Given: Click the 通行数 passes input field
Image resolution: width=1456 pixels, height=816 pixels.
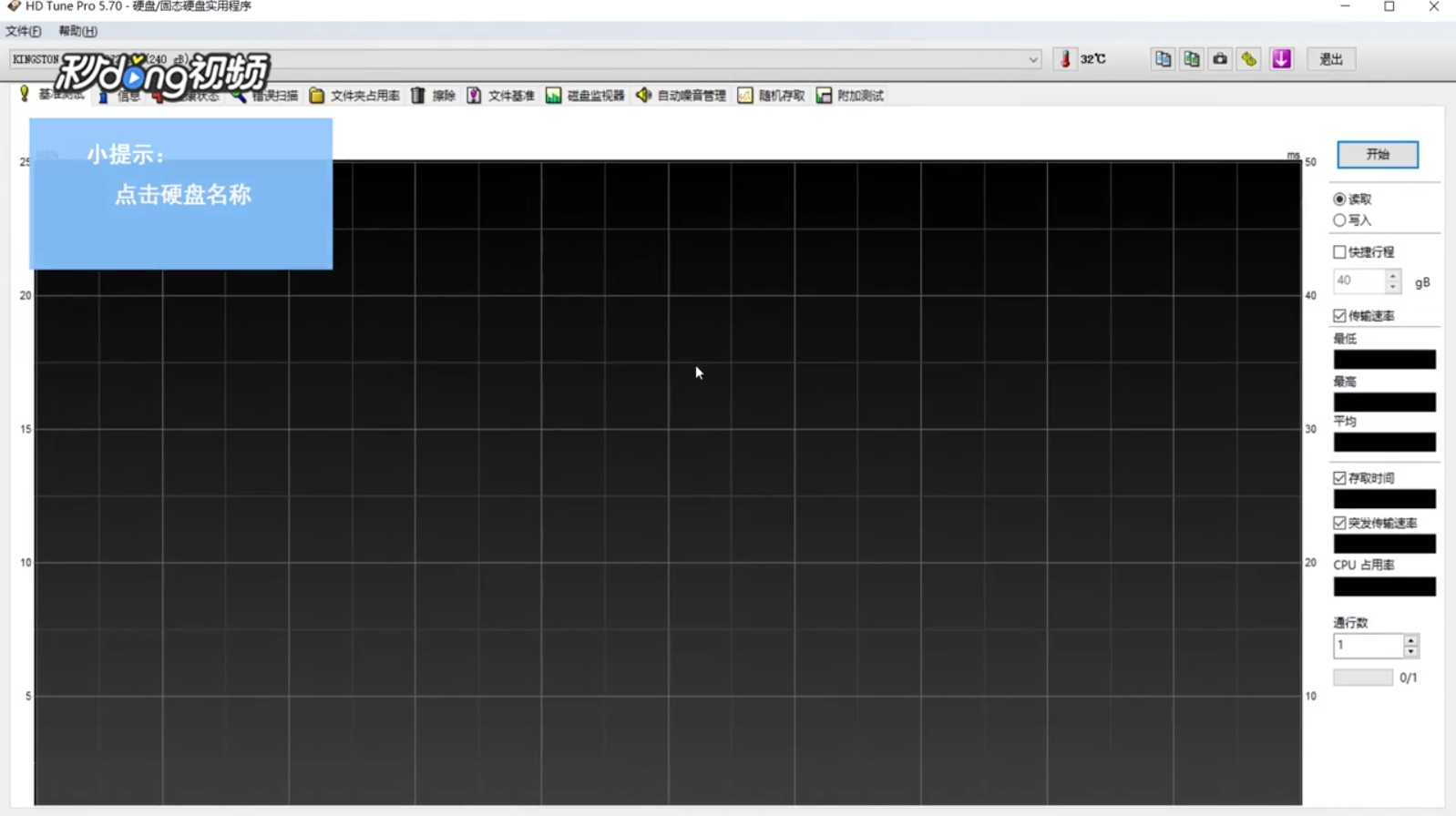Looking at the screenshot, I should click(1368, 646).
